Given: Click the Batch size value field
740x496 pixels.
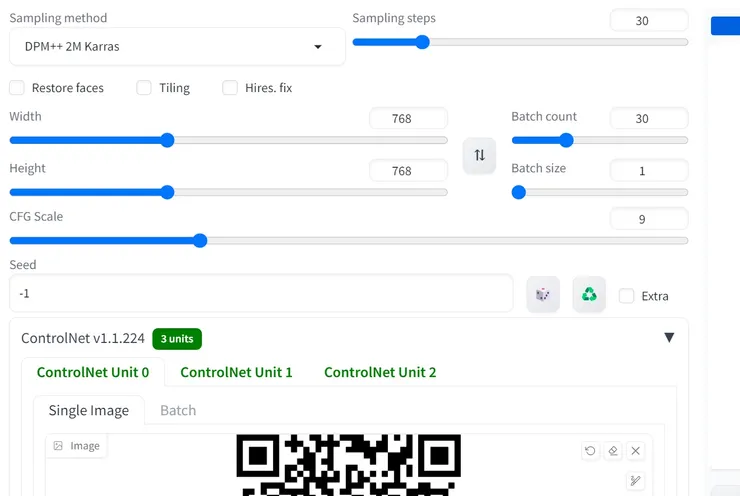Looking at the screenshot, I should coord(649,170).
